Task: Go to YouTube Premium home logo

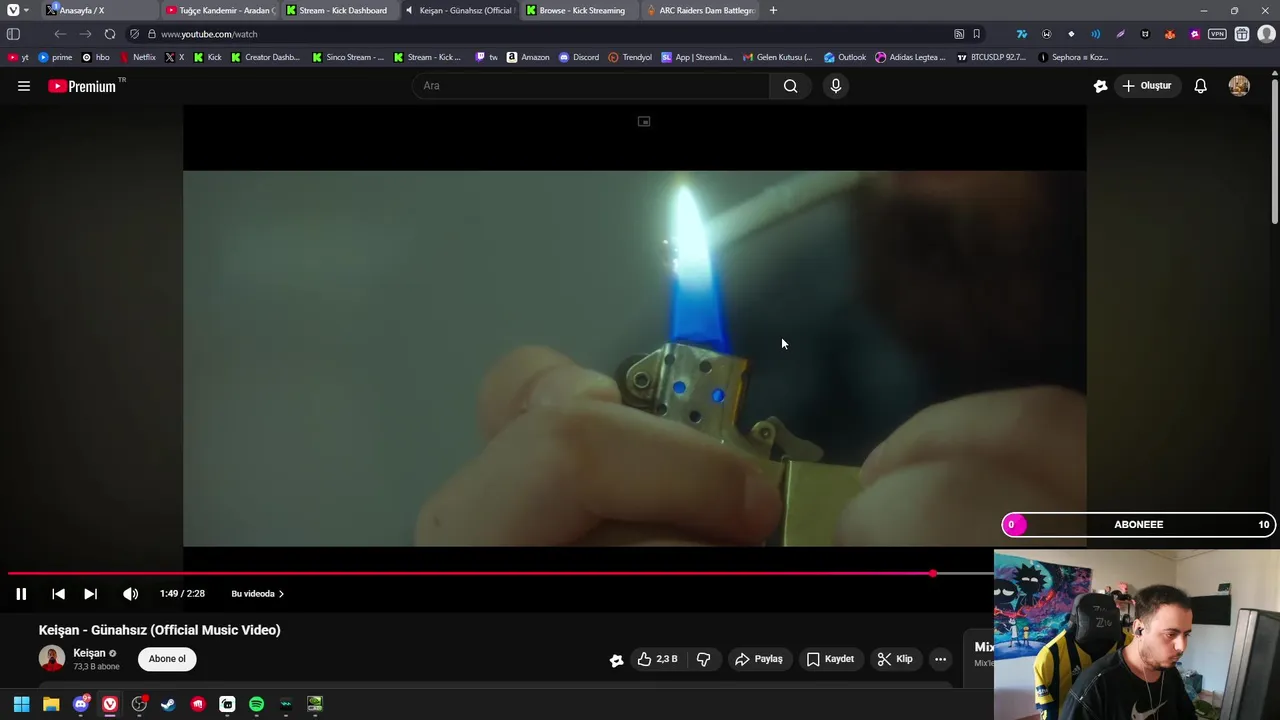Action: coord(82,86)
